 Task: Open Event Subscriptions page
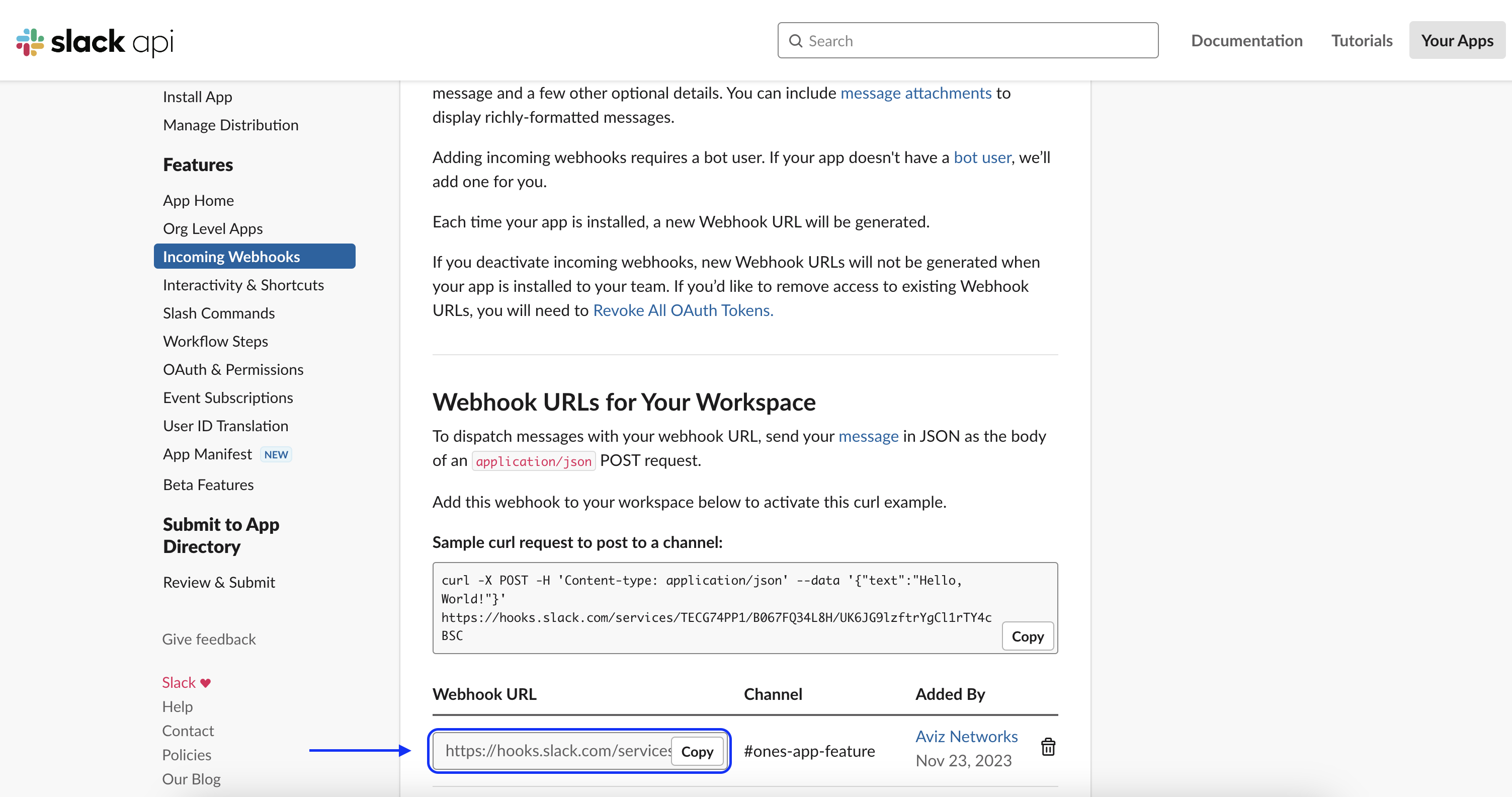pyautogui.click(x=228, y=397)
